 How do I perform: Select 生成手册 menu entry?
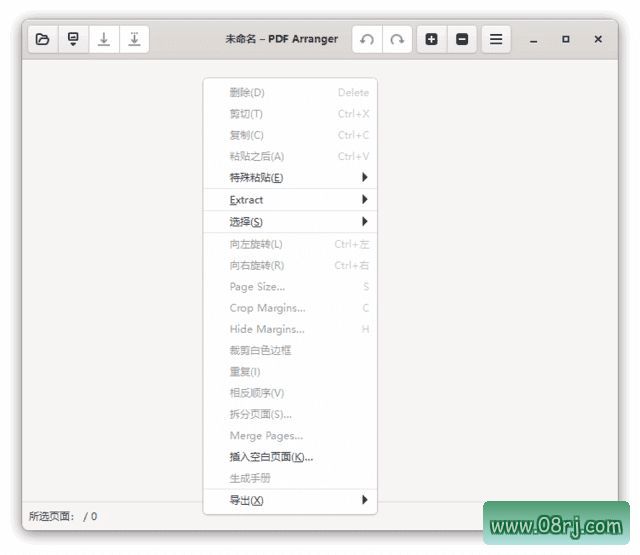tap(290, 478)
